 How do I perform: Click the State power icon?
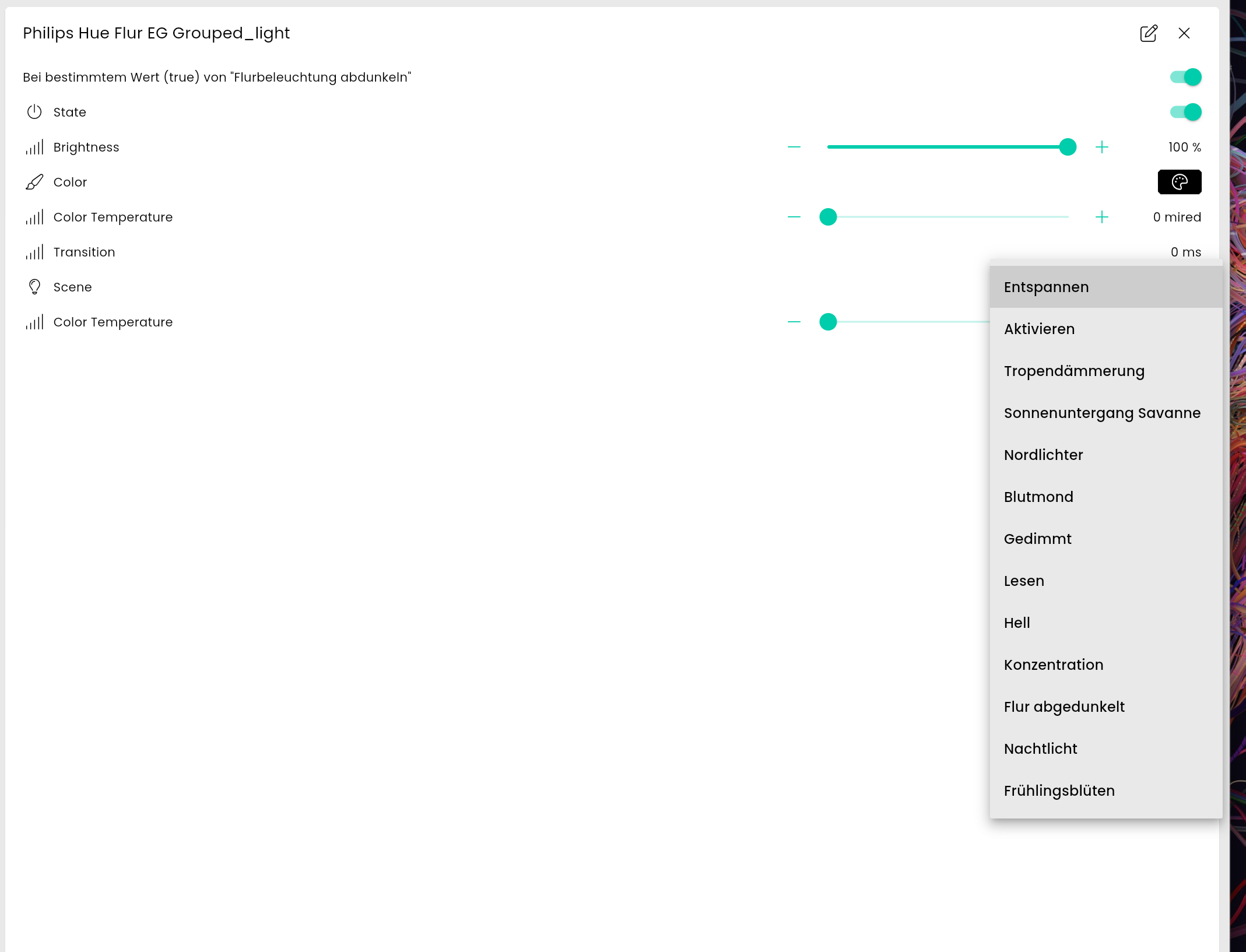[34, 112]
